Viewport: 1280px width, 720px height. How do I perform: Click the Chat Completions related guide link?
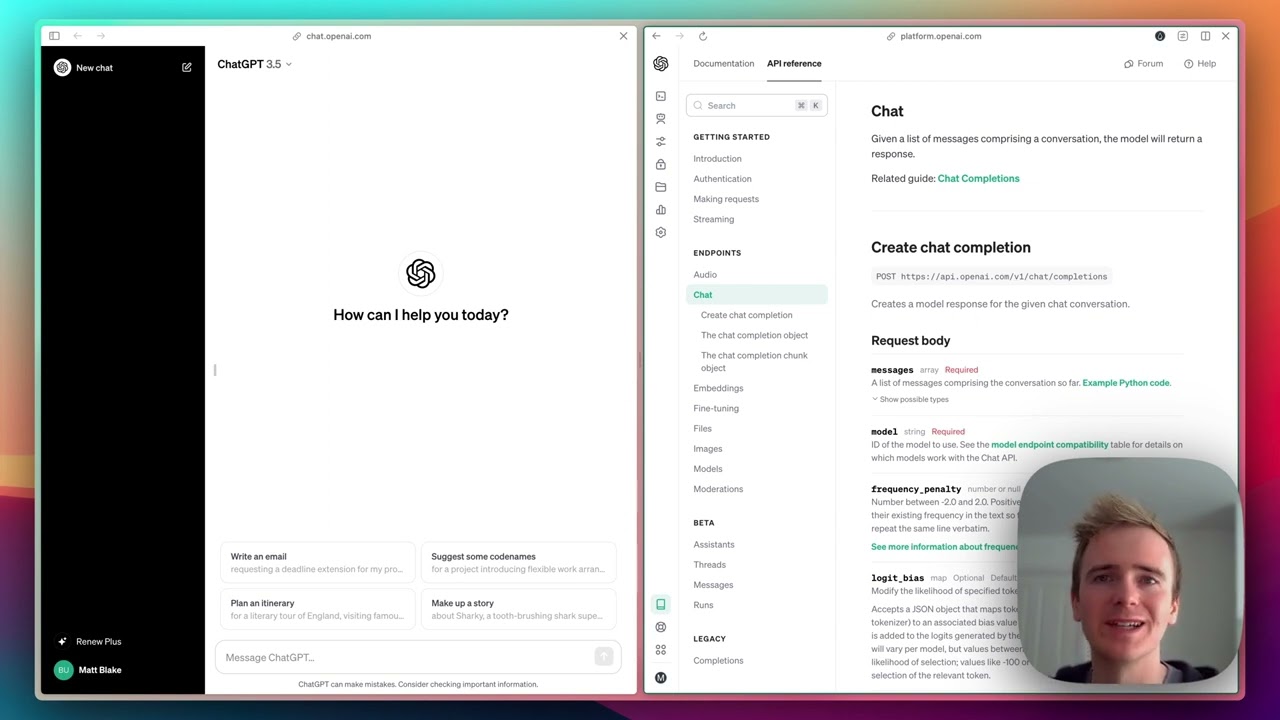click(978, 178)
